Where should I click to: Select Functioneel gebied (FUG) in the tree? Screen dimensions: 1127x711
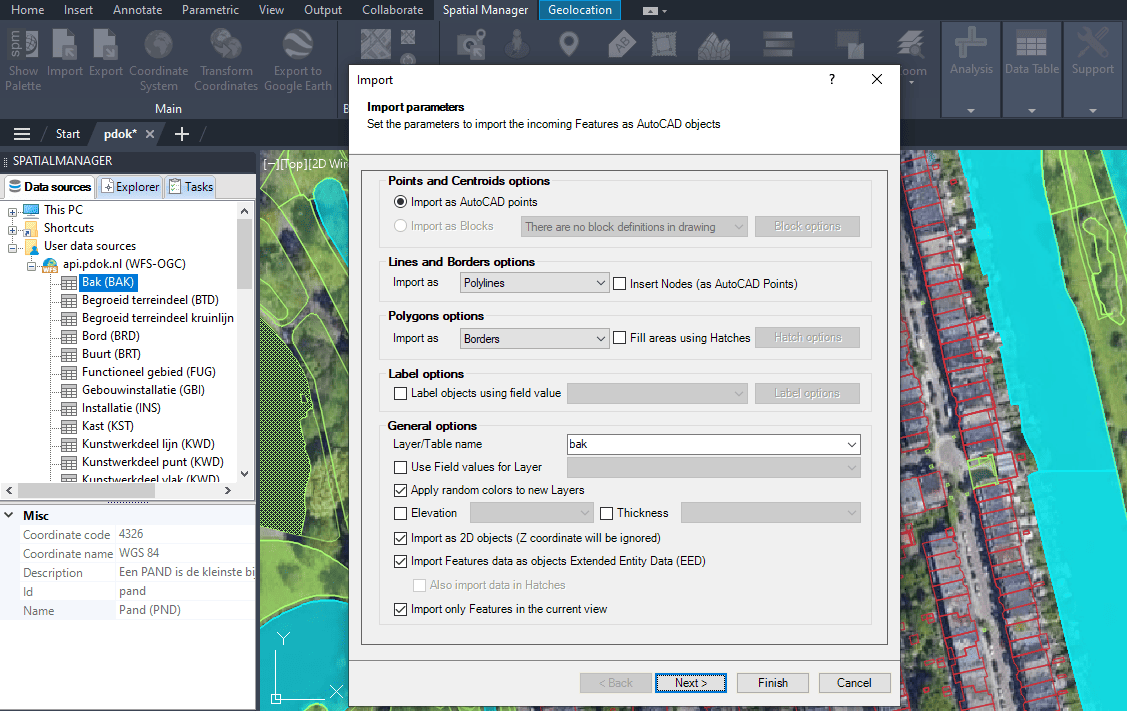pos(149,372)
